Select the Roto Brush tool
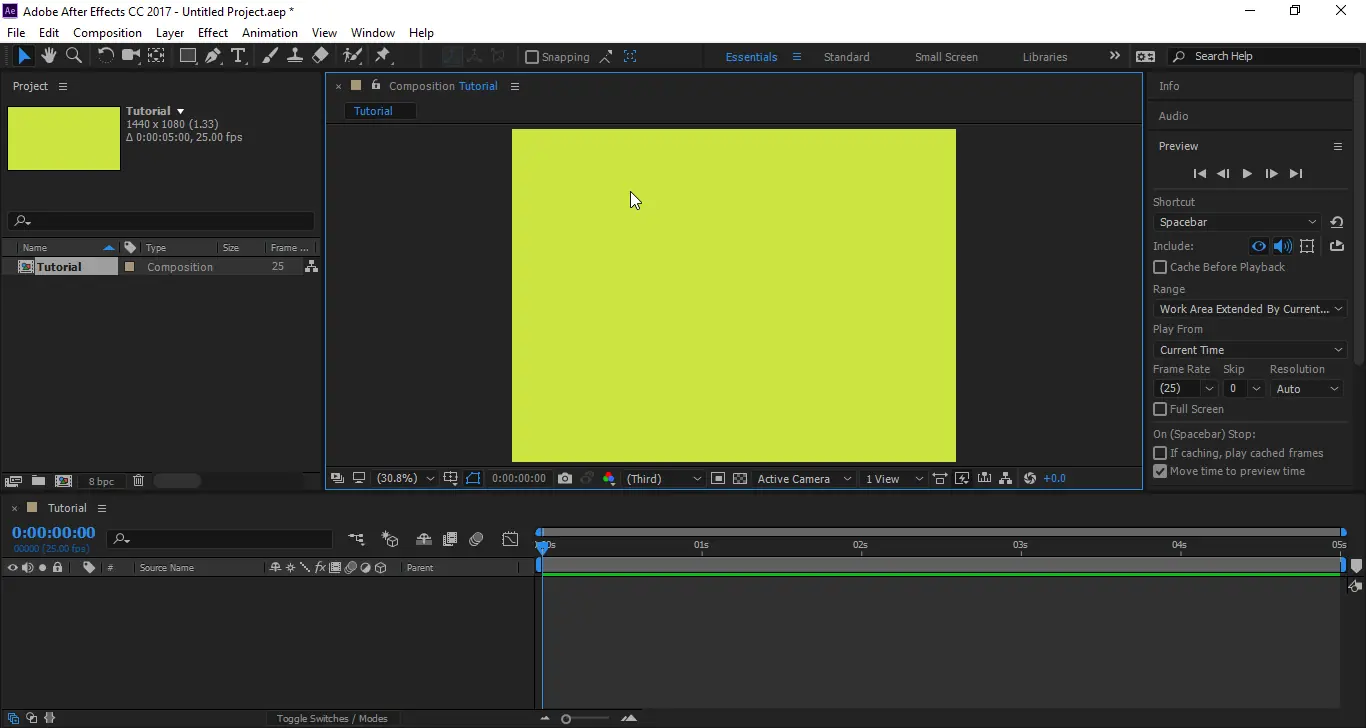 tap(352, 56)
